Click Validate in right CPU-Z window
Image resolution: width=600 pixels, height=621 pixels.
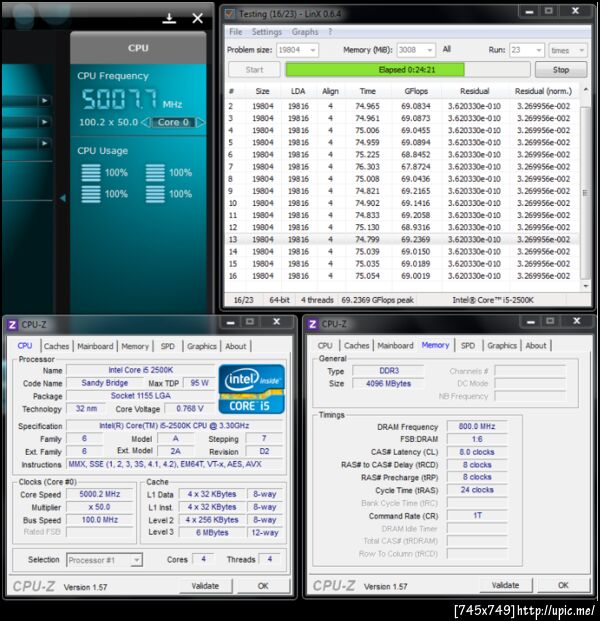click(506, 585)
